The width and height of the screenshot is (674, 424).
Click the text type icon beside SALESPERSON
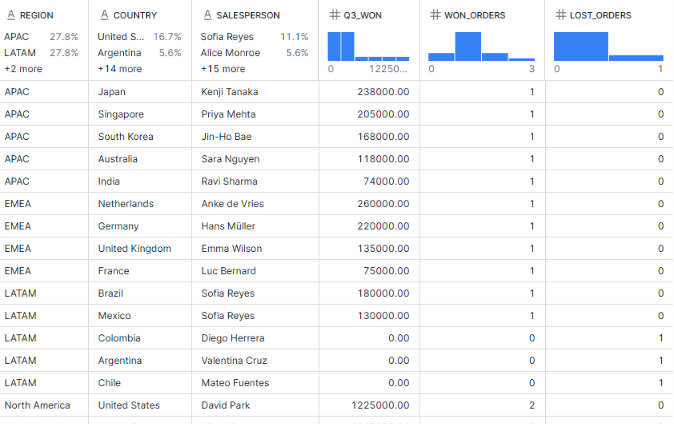(x=208, y=15)
